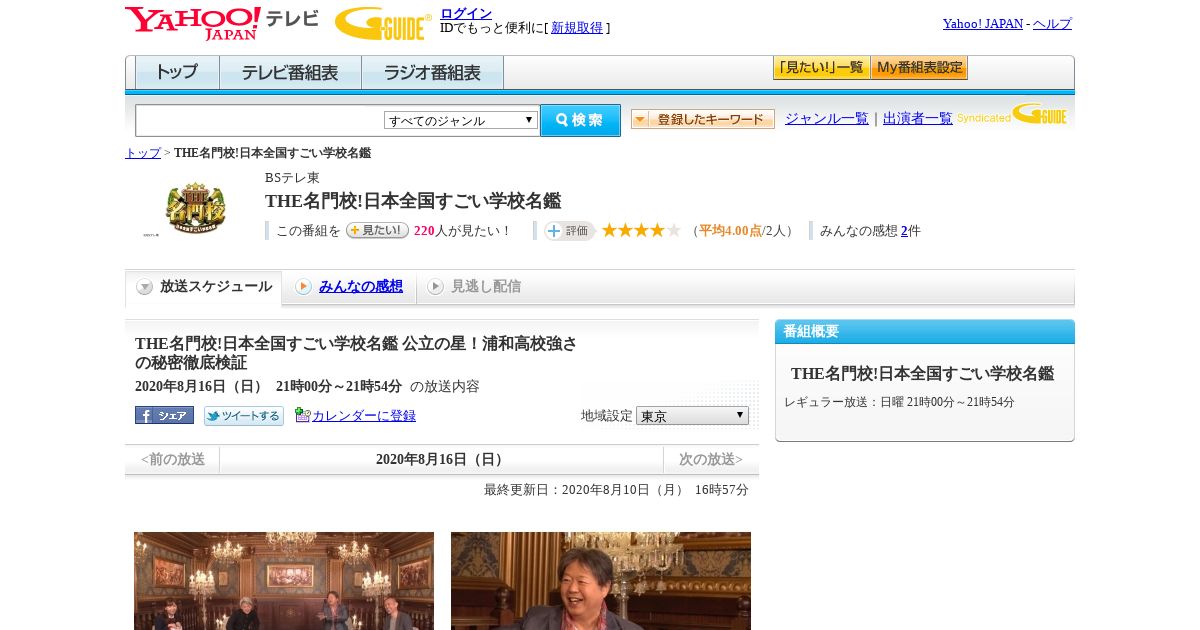Click the BSテレ東 channel name
The image size is (1200, 630).
tap(292, 177)
